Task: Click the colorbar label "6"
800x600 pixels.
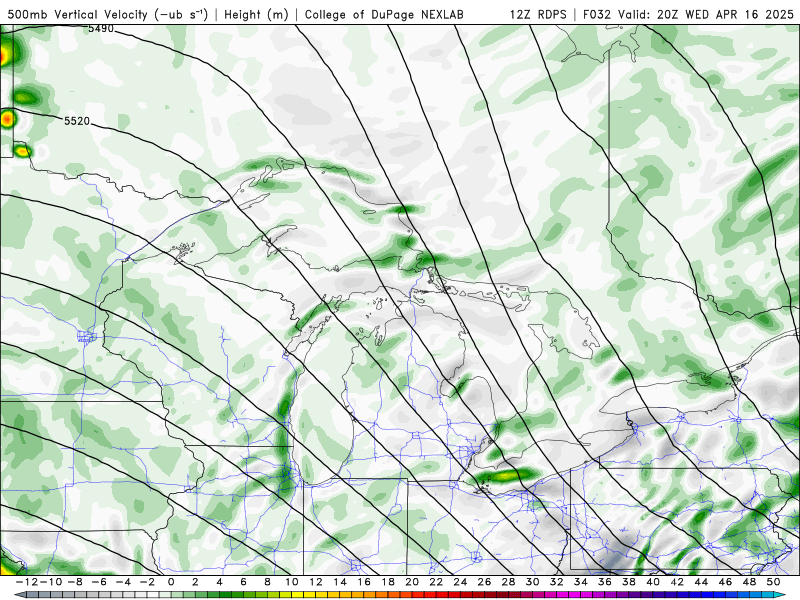Action: pyautogui.click(x=243, y=582)
